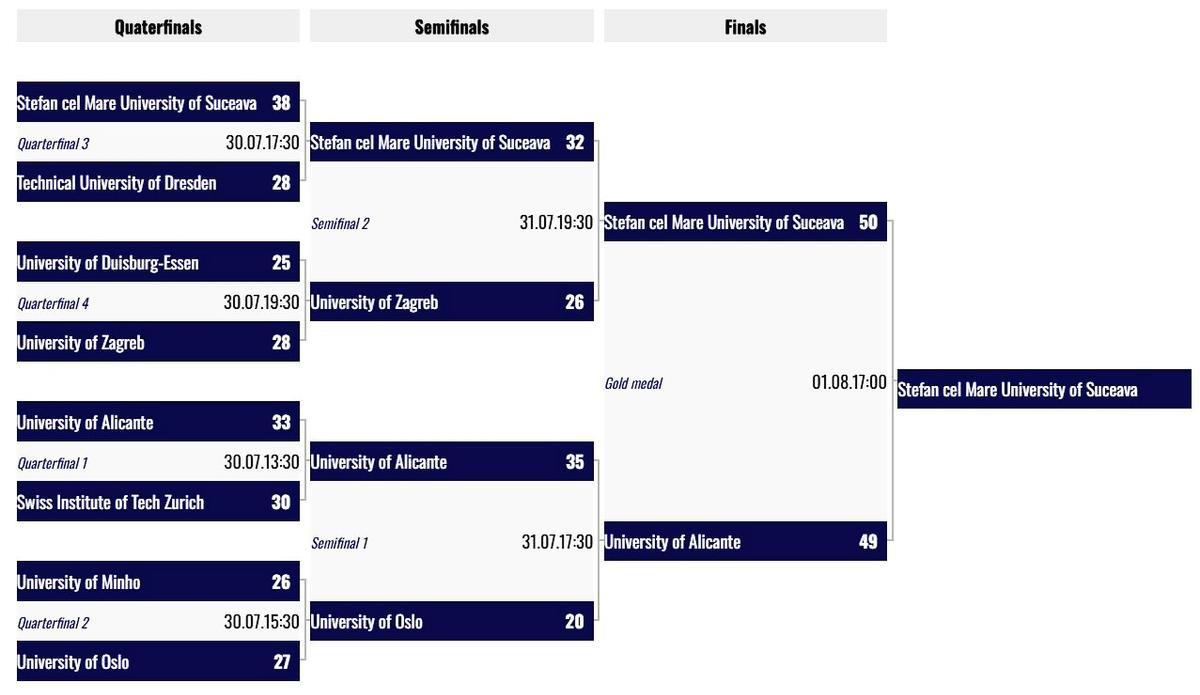Open the Quarterfinals column header

click(158, 26)
